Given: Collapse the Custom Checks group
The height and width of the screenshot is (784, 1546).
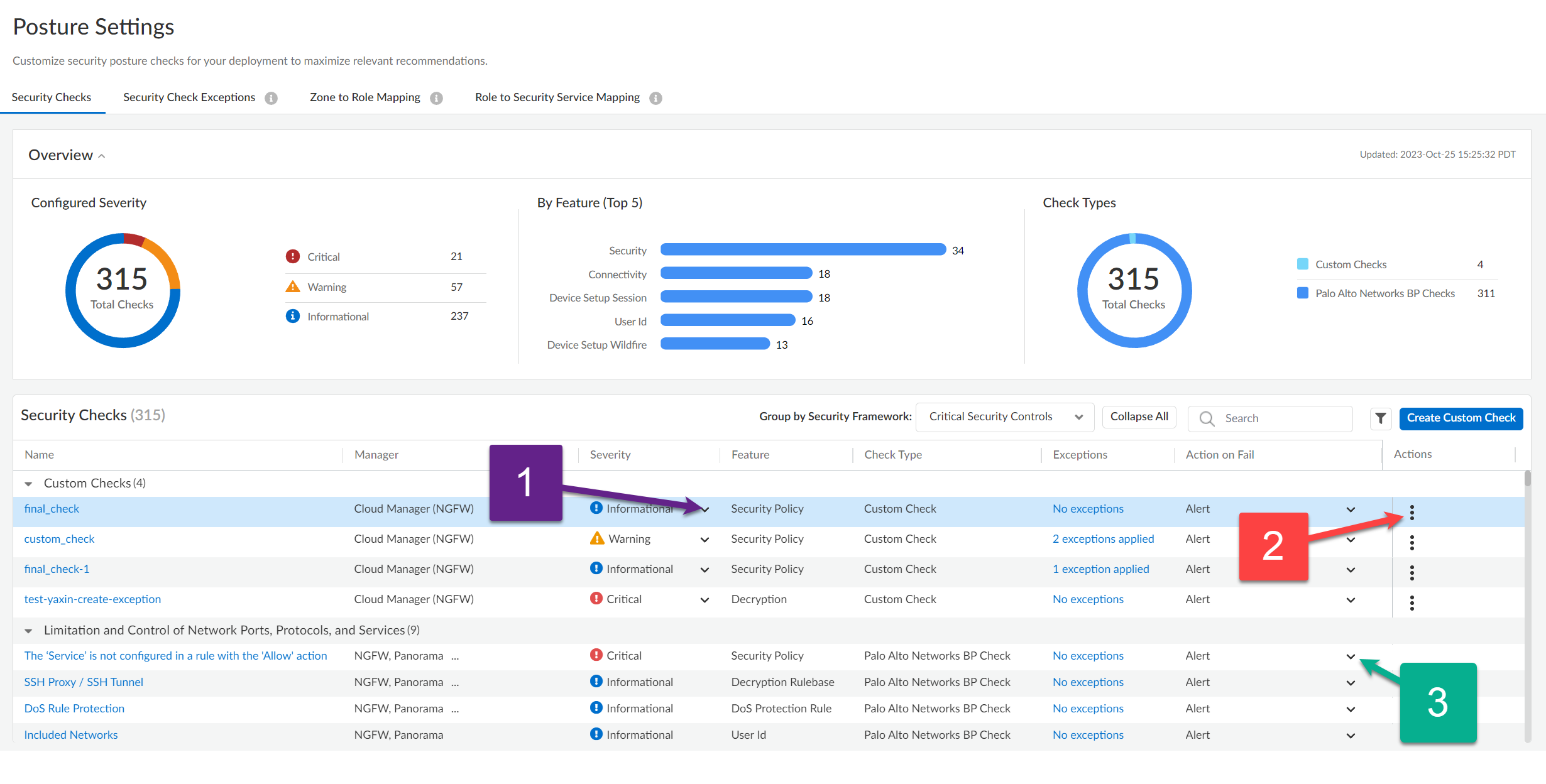Looking at the screenshot, I should click(28, 484).
